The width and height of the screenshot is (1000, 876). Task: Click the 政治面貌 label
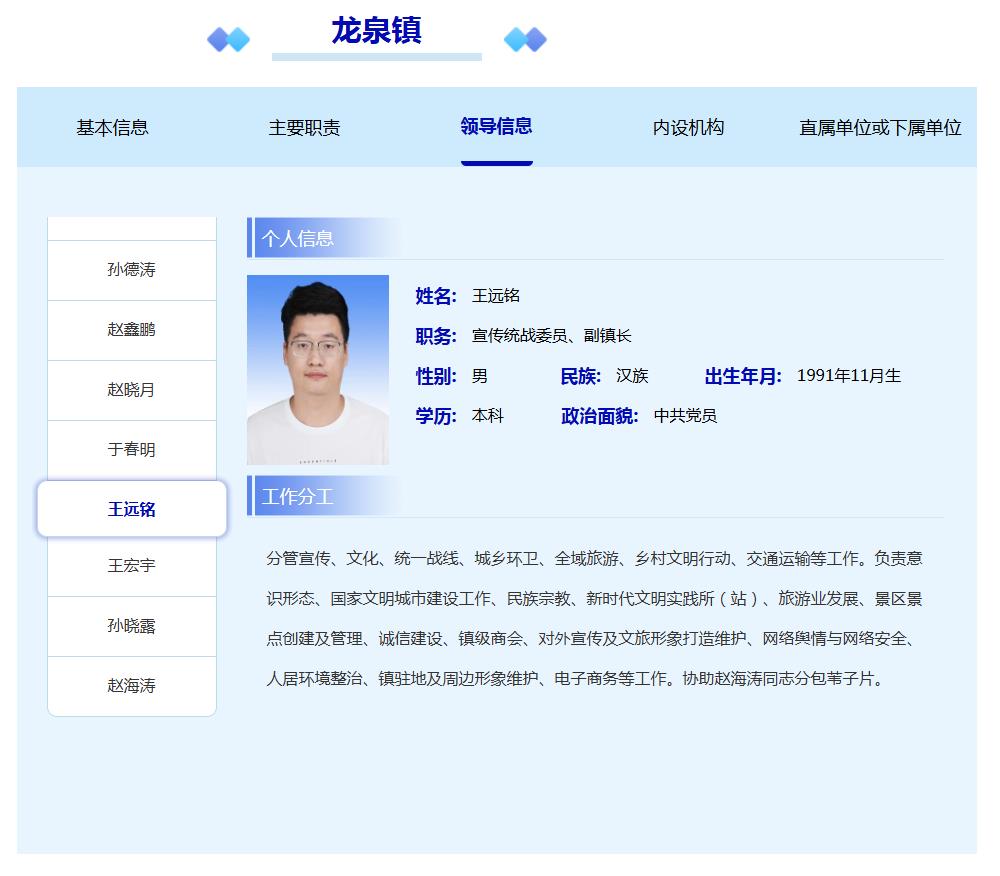click(599, 416)
